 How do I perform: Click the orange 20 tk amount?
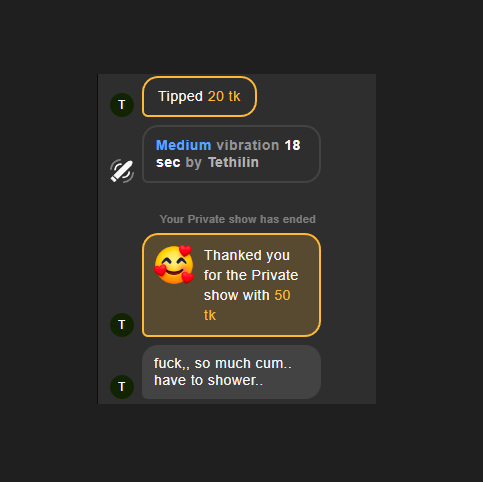[x=224, y=96]
